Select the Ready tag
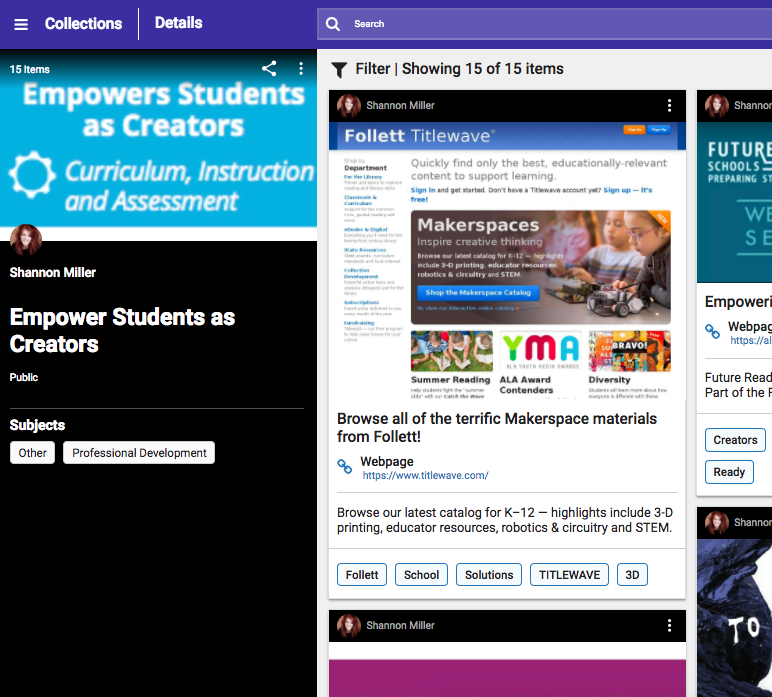The image size is (772, 697). point(729,472)
